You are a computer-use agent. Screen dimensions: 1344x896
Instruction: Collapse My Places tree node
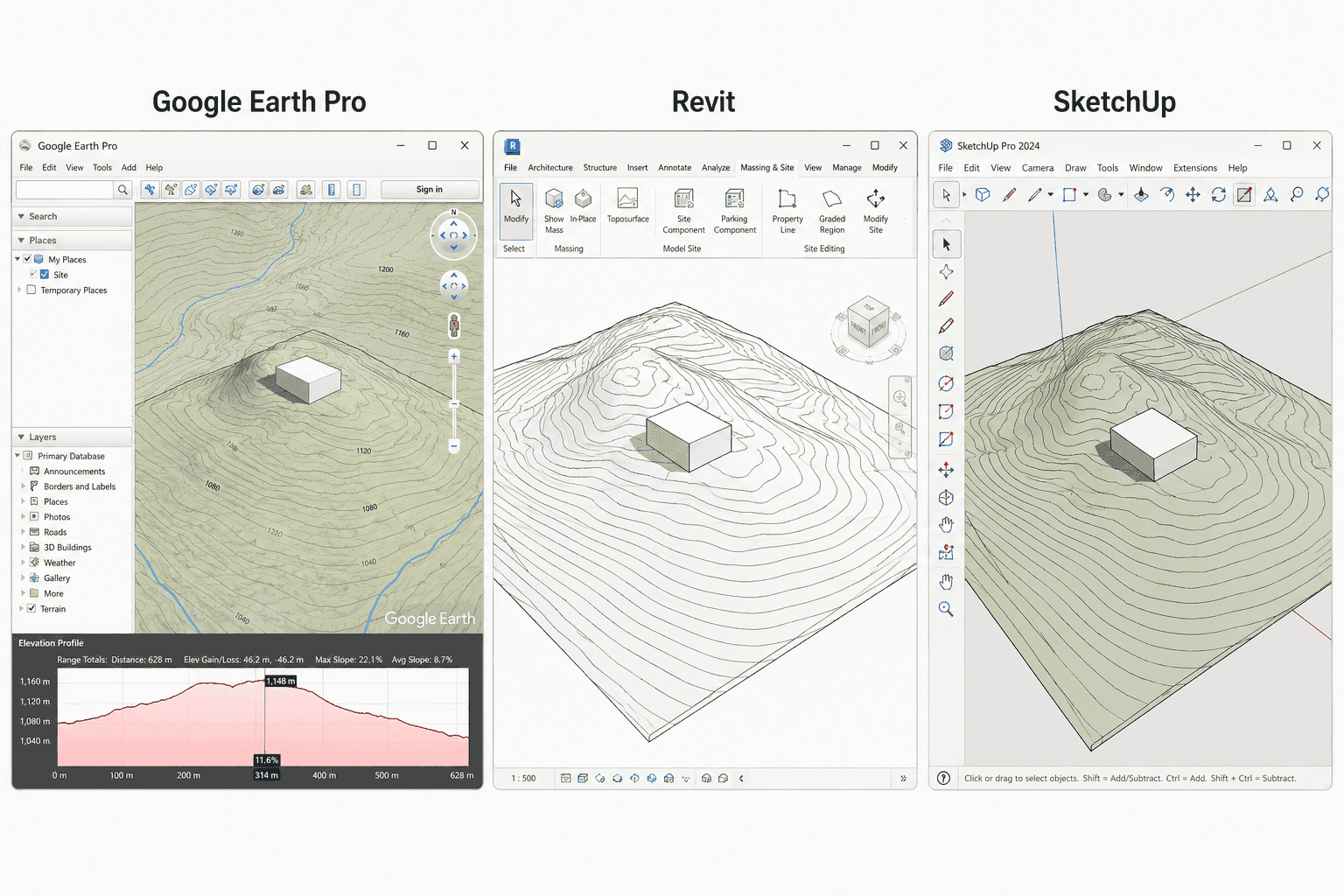tap(17, 259)
